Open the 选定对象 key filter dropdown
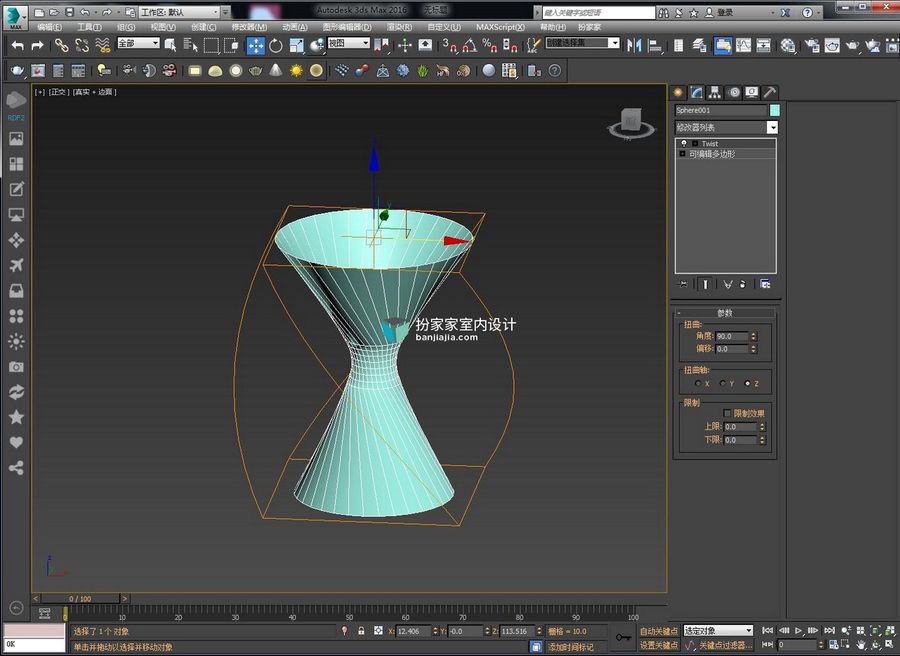The width and height of the screenshot is (900, 656). click(718, 631)
